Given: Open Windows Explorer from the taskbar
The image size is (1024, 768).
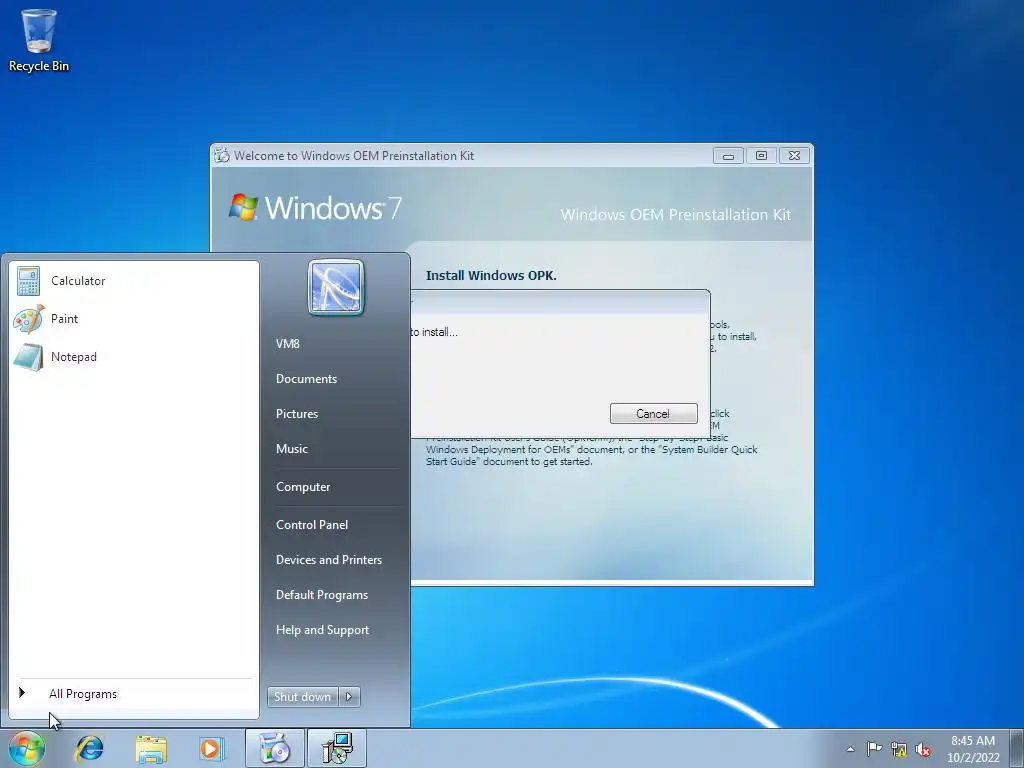Looking at the screenshot, I should 151,748.
